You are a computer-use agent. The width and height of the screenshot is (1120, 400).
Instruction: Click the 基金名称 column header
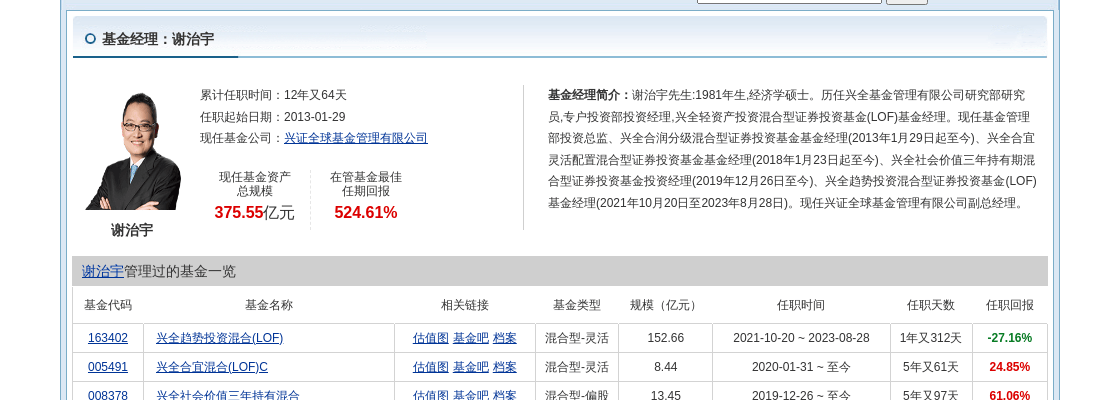point(269,305)
